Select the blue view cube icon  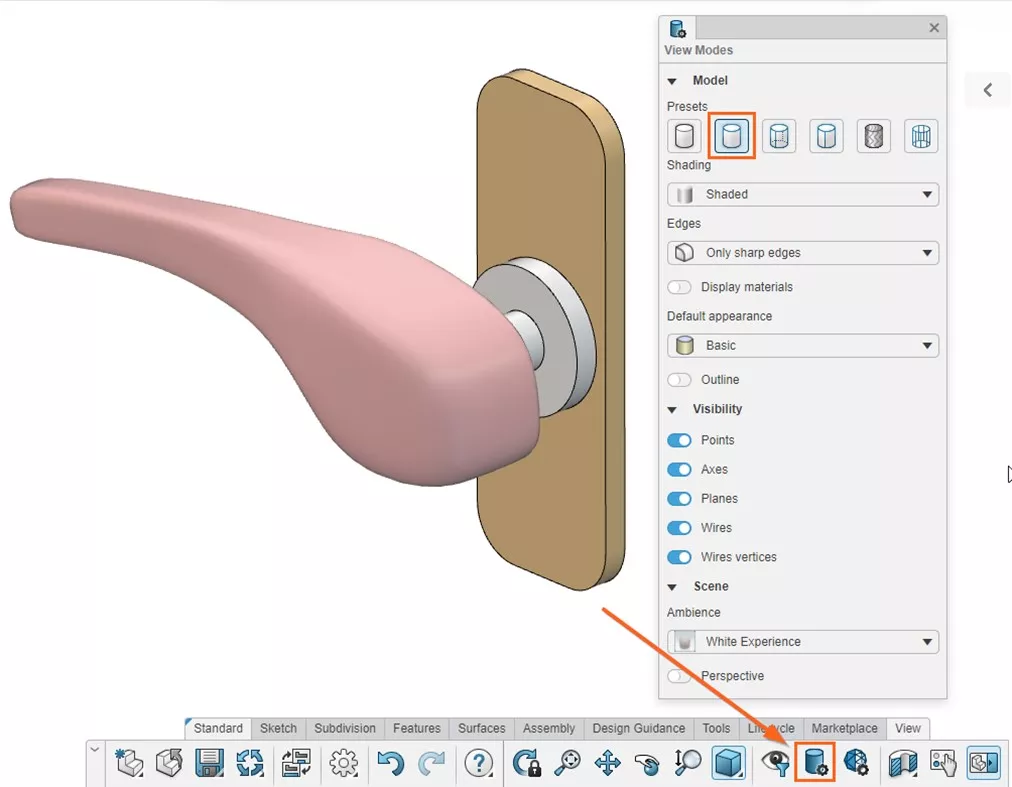click(727, 763)
